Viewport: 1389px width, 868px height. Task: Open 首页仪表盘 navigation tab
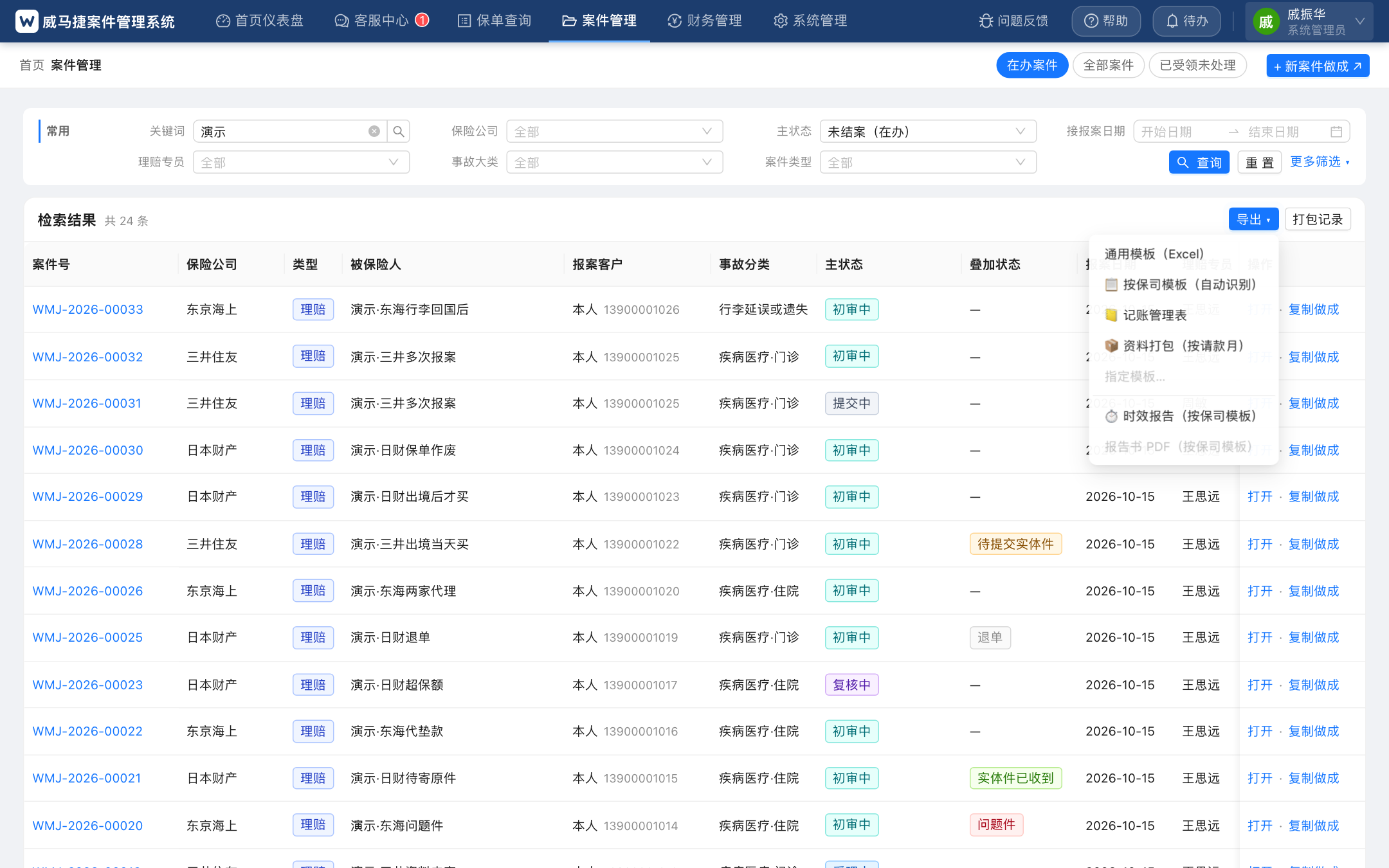coord(260,21)
